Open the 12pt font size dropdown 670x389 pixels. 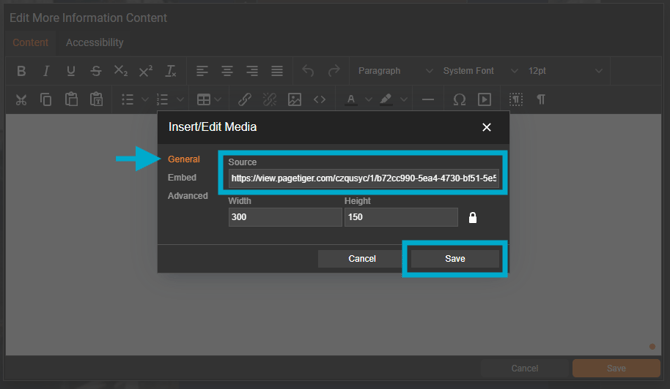click(565, 71)
